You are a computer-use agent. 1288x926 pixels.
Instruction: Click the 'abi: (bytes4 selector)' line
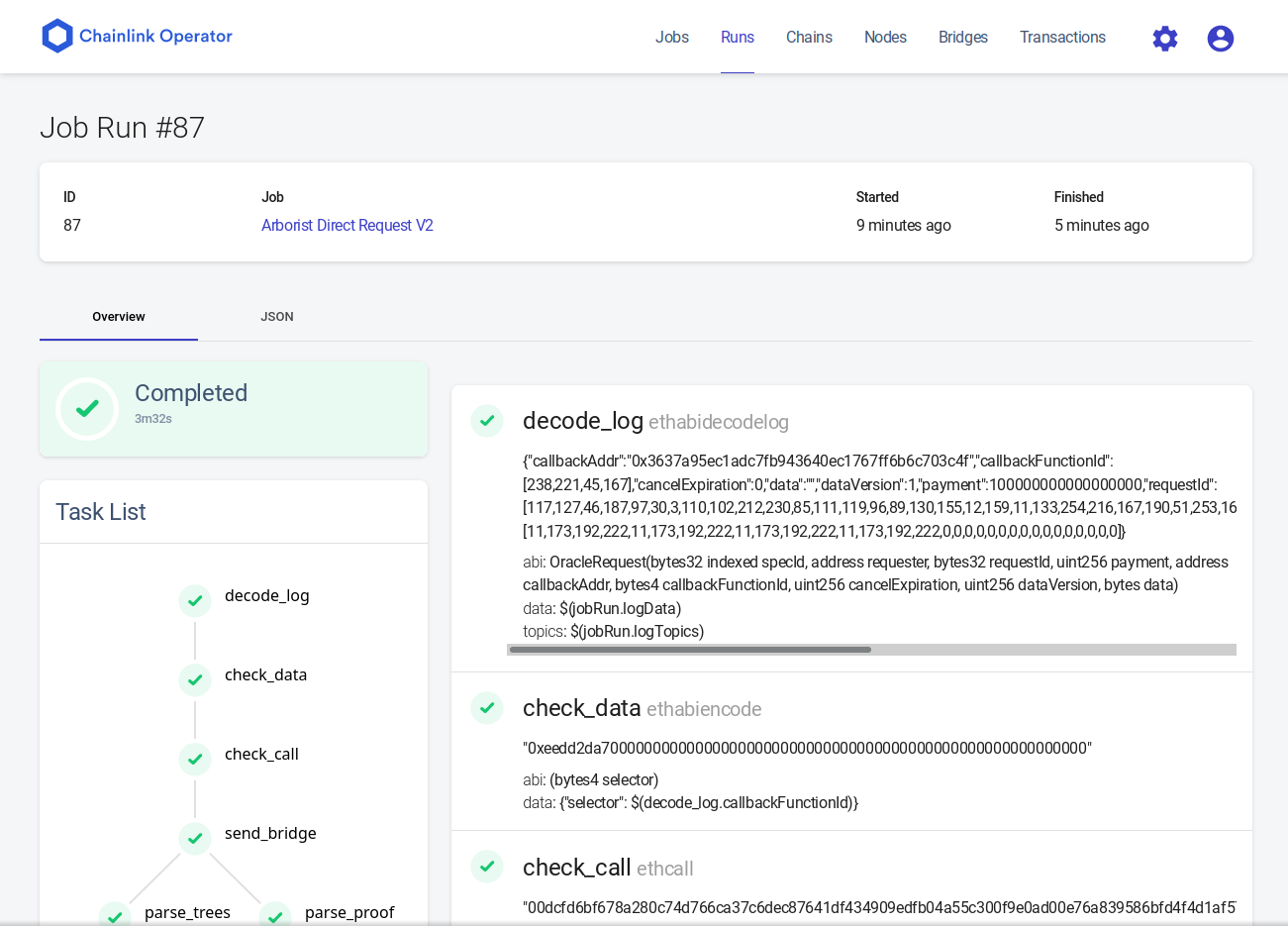(591, 779)
